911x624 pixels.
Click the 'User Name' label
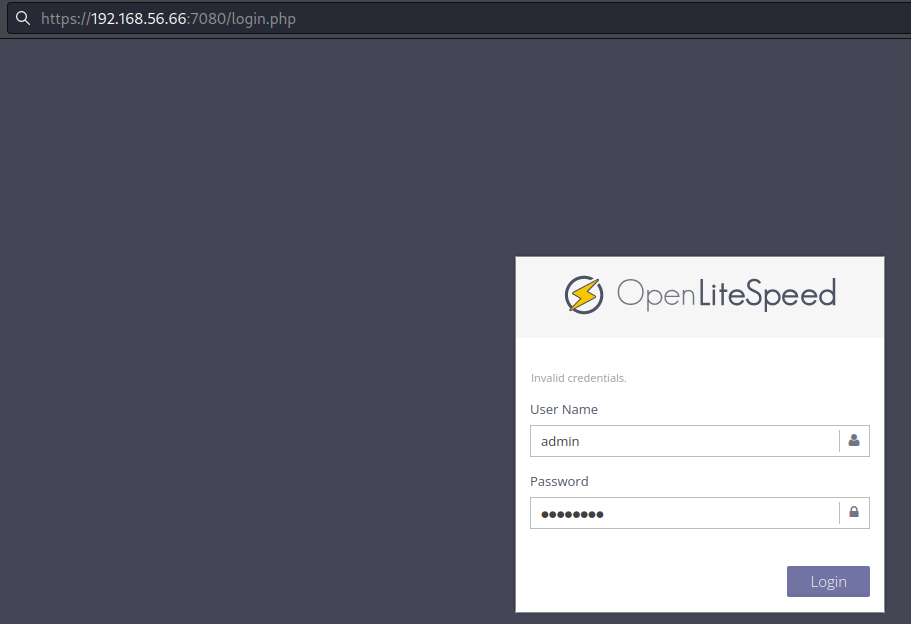click(x=564, y=410)
